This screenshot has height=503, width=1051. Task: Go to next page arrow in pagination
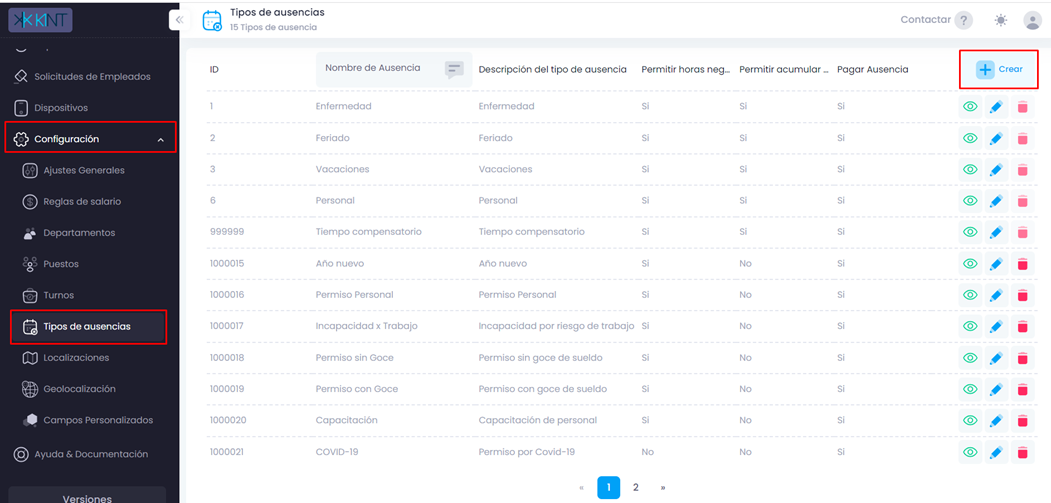(663, 488)
